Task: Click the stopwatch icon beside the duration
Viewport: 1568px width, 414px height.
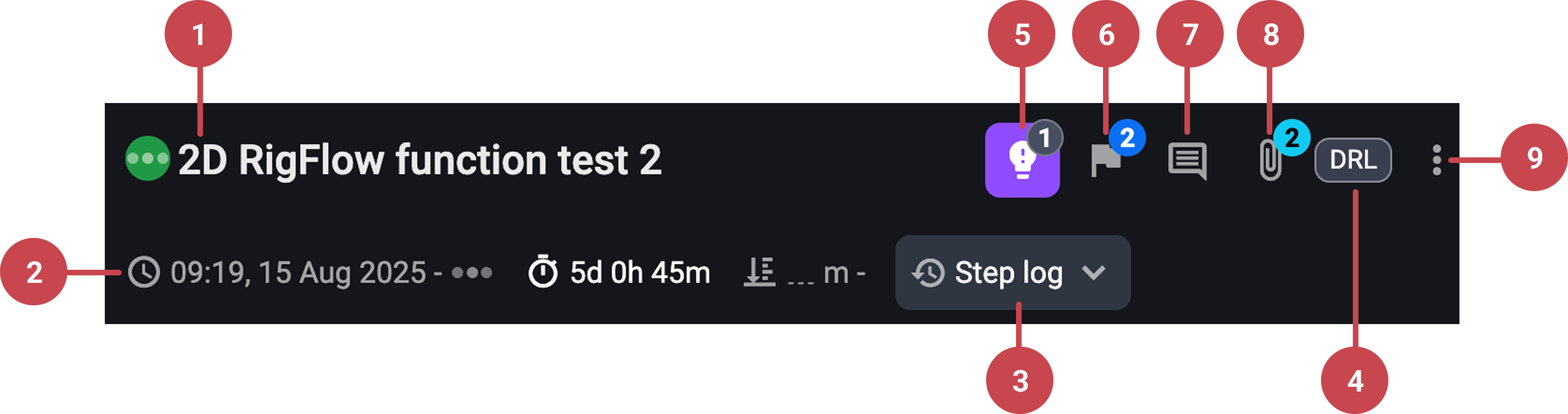Action: pos(542,272)
